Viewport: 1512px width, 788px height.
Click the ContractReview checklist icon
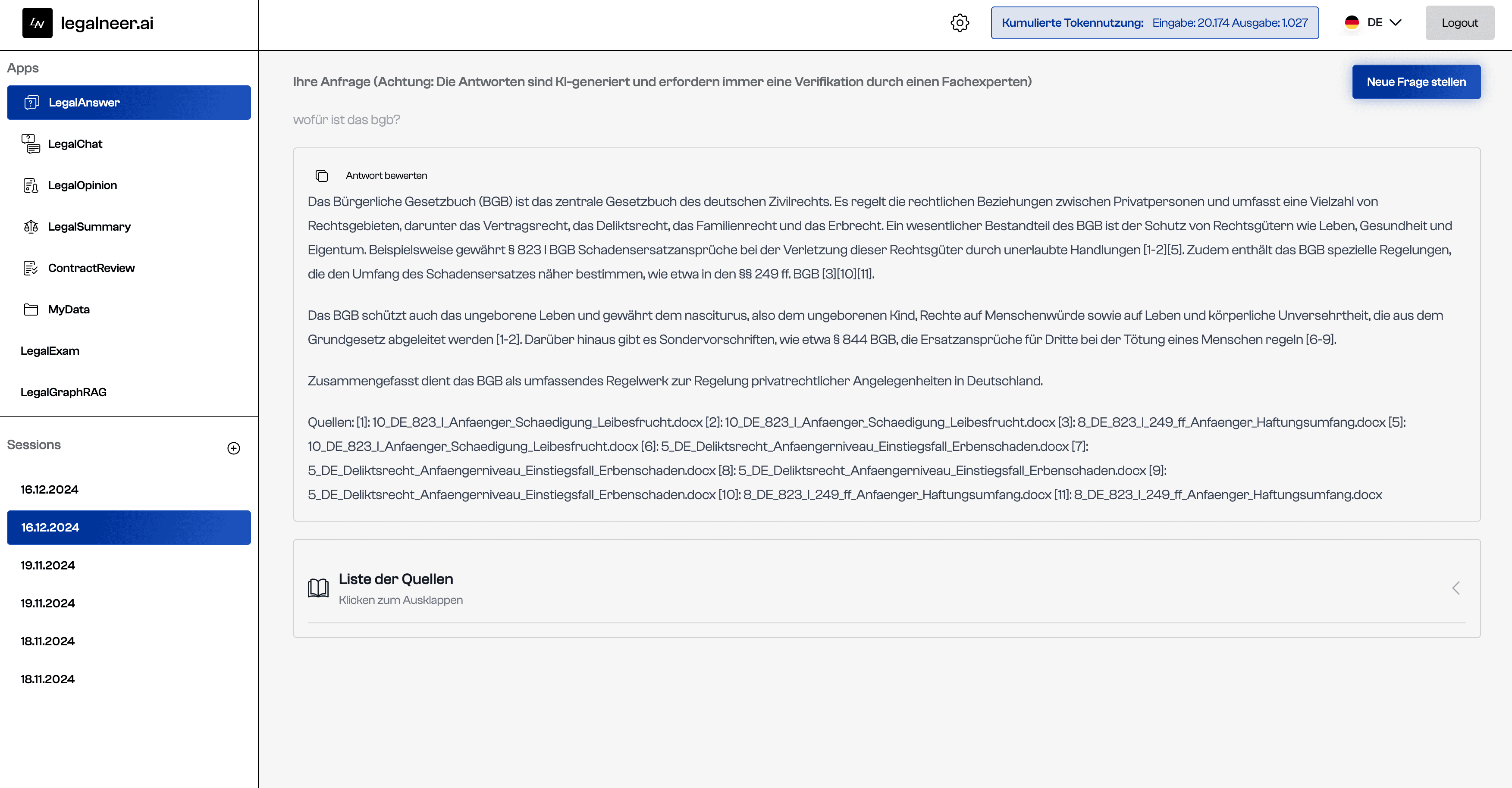(31, 268)
